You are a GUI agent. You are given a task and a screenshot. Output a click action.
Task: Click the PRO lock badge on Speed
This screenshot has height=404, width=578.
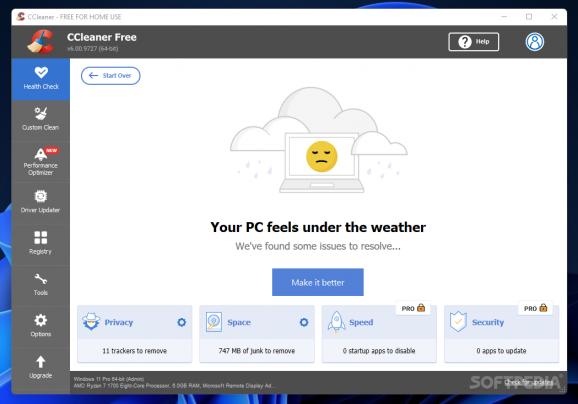click(x=413, y=308)
